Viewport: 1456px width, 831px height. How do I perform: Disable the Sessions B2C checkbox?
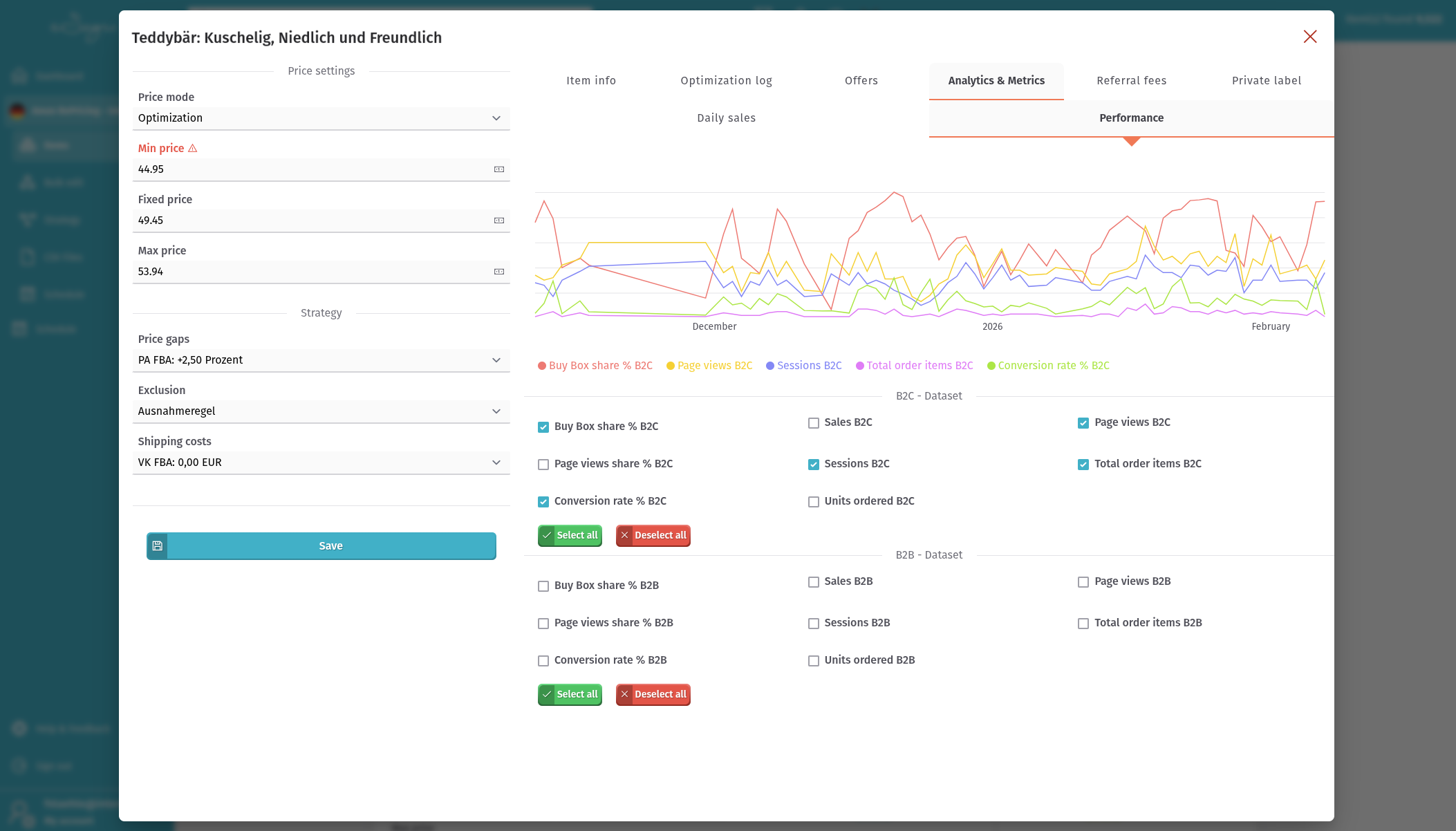coord(813,464)
